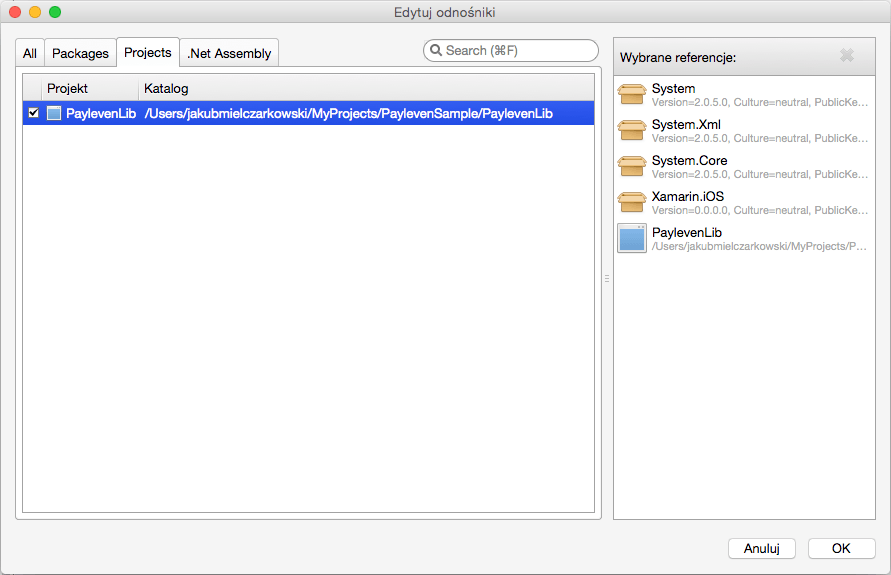Image resolution: width=891 pixels, height=575 pixels.
Task: Select the System.Core reference name
Action: point(689,161)
